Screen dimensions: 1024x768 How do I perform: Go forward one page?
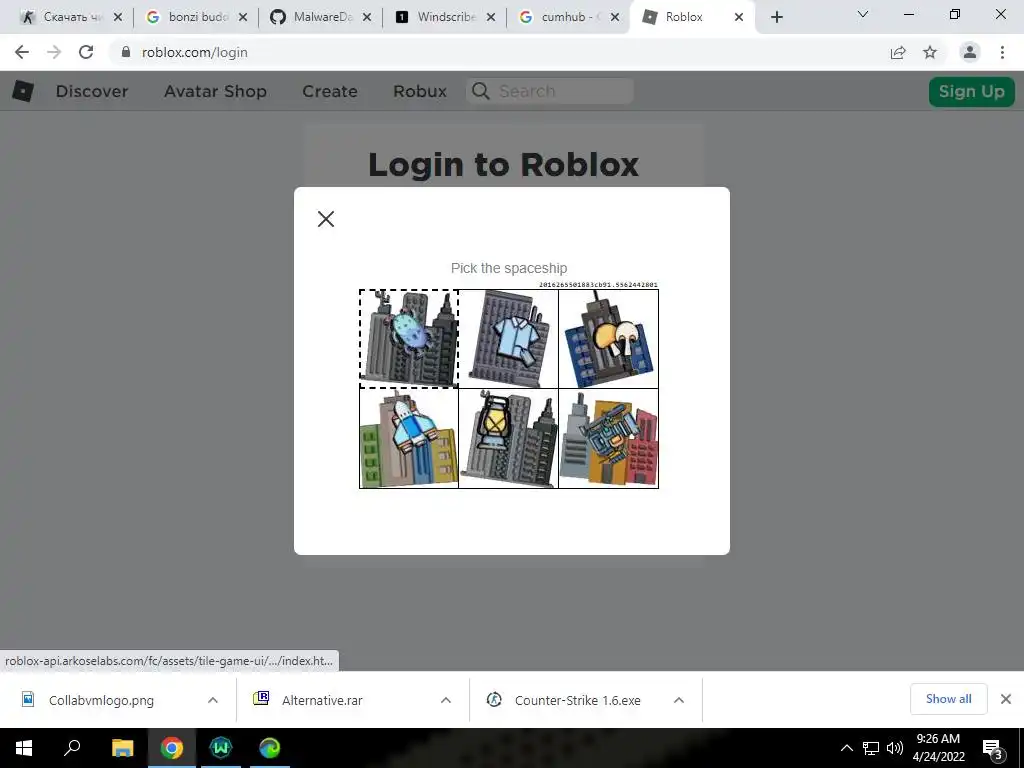coord(54,52)
